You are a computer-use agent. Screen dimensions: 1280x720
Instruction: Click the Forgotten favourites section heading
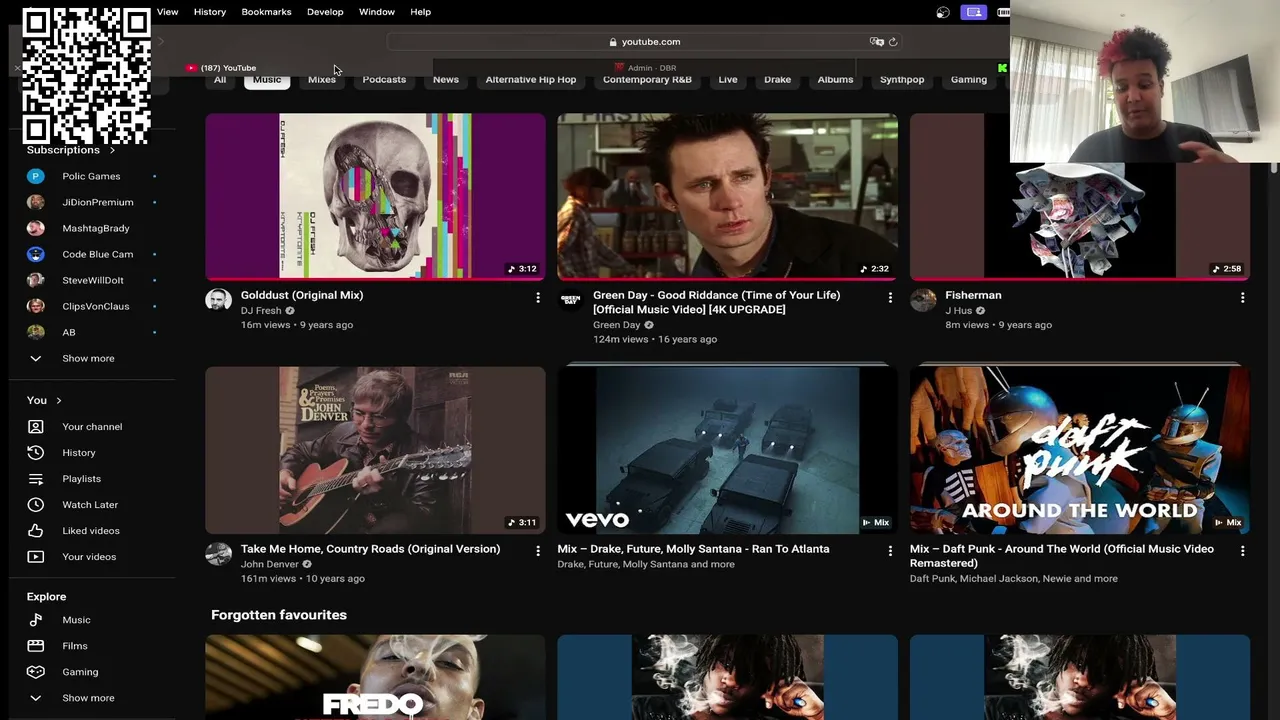click(x=279, y=615)
